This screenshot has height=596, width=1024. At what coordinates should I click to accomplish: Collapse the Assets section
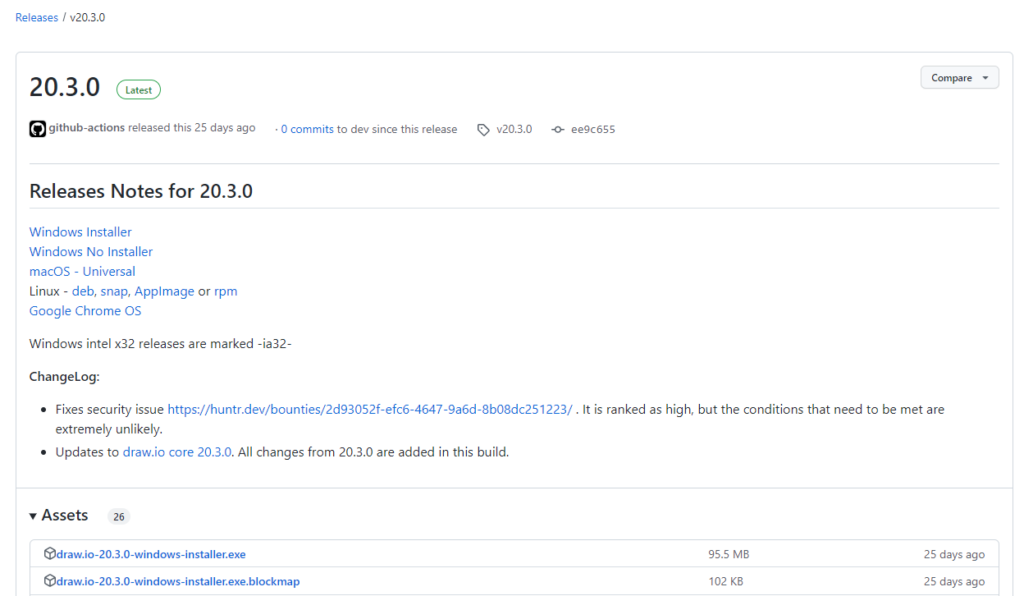pyautogui.click(x=59, y=516)
